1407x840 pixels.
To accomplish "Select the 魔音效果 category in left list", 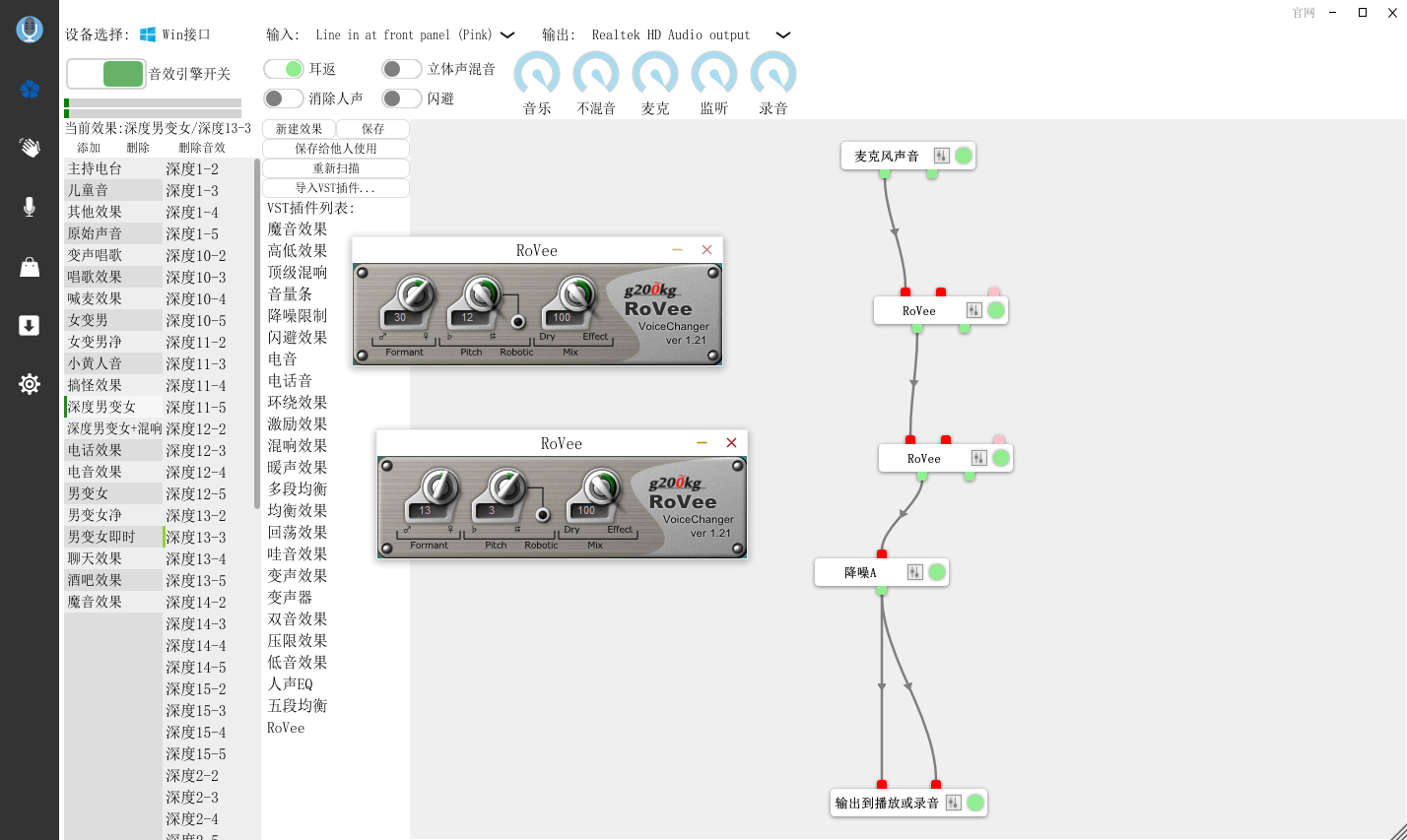I will coord(113,602).
